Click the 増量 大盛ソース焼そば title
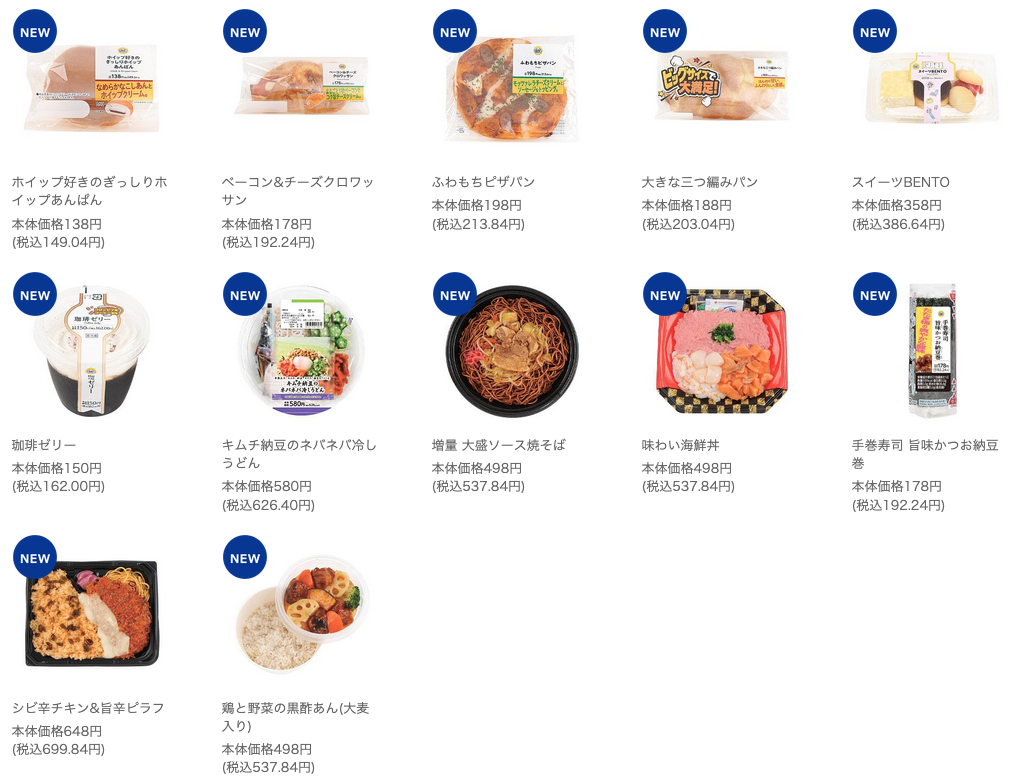The width and height of the screenshot is (1017, 782). (x=499, y=445)
